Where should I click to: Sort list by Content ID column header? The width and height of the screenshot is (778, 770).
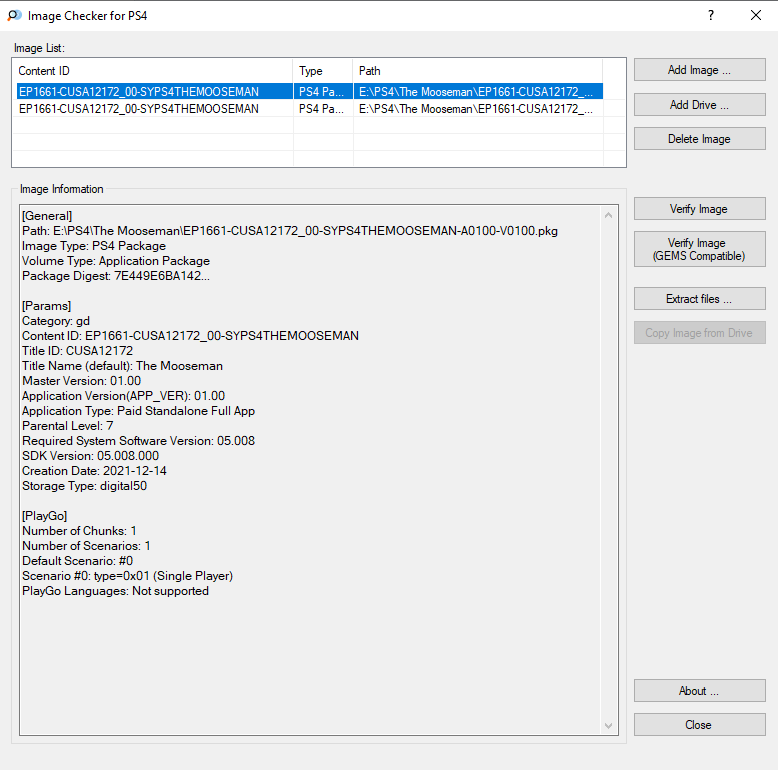153,71
